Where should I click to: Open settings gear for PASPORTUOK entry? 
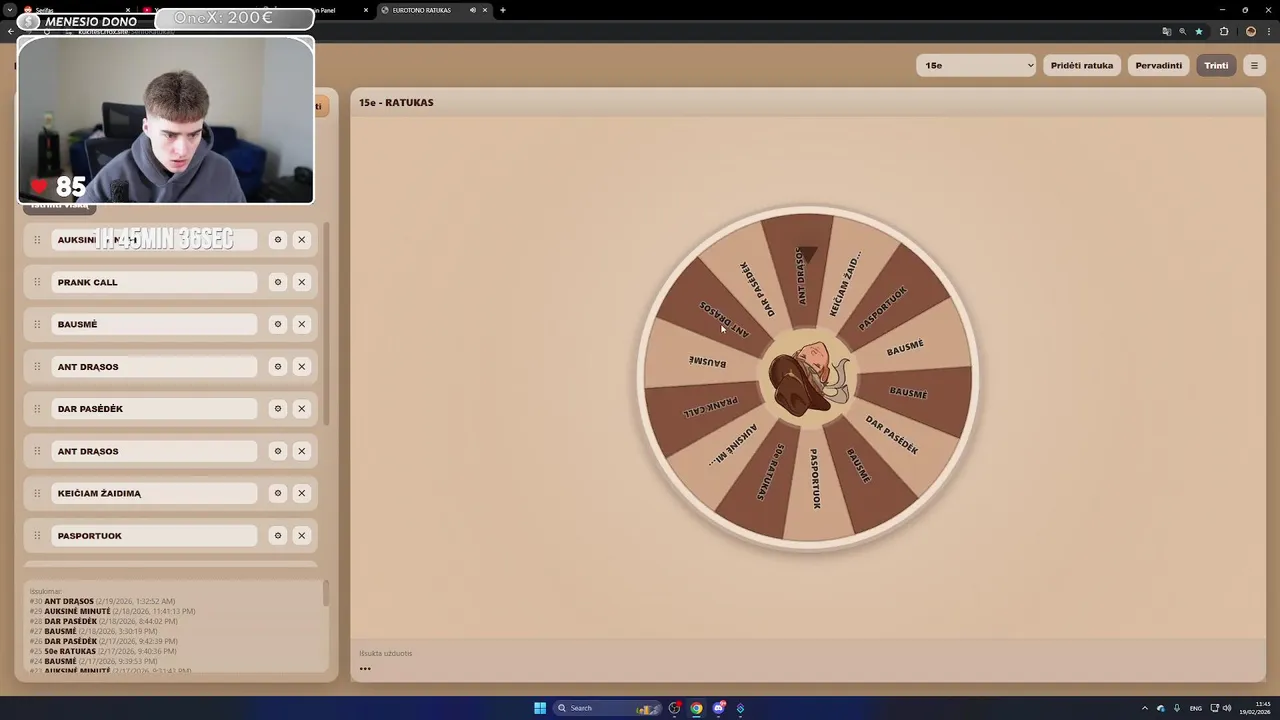pyautogui.click(x=278, y=536)
